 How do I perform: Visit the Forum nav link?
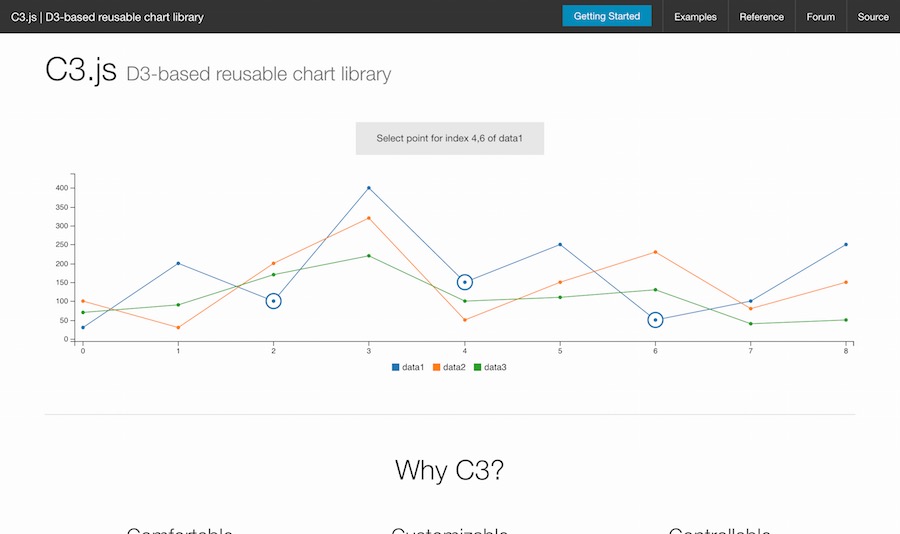pos(820,17)
